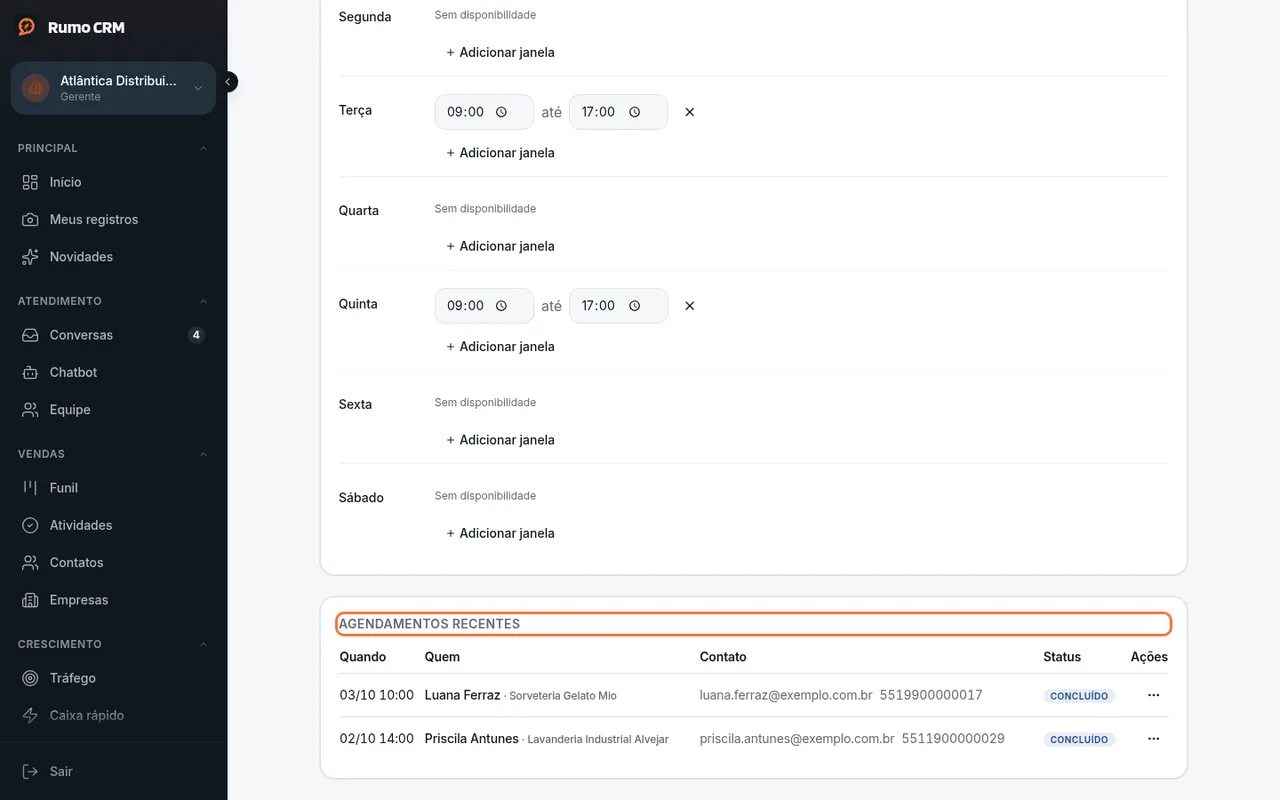
Task: Click the unread badge 4 on Conversas
Action: [196, 335]
